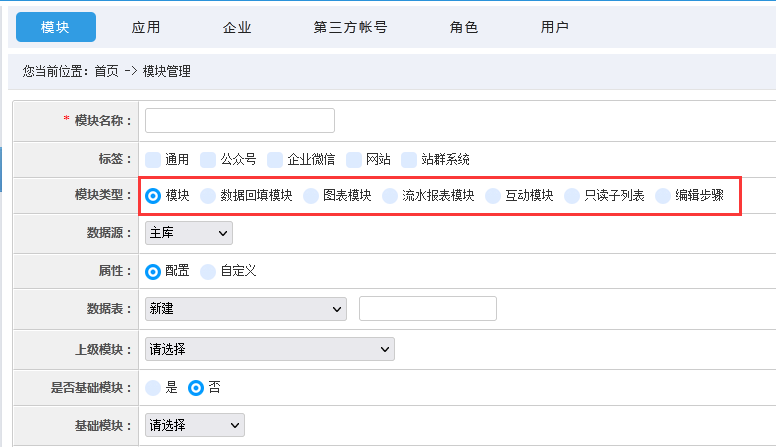Click the 模块名称 text field
The width and height of the screenshot is (776, 447).
[x=240, y=120]
